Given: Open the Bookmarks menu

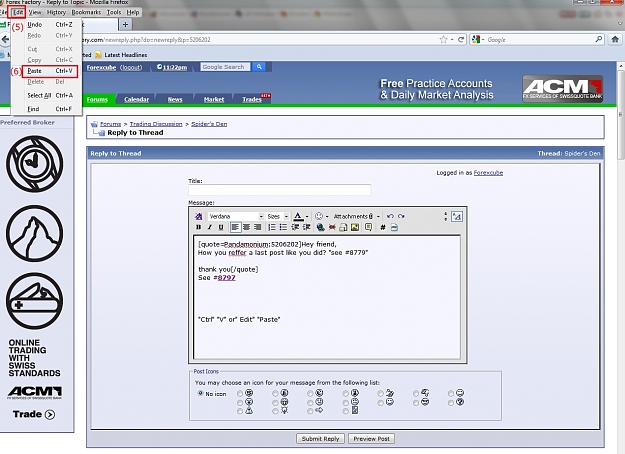Looking at the screenshot, I should [x=86, y=12].
